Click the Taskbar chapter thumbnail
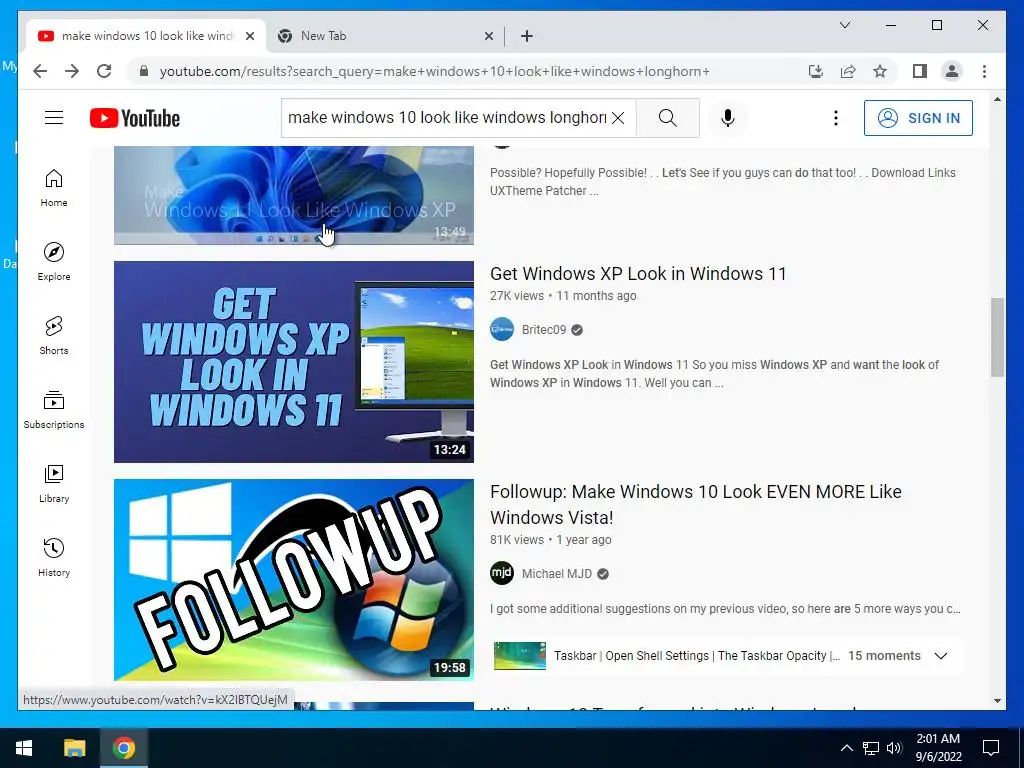 coord(520,656)
